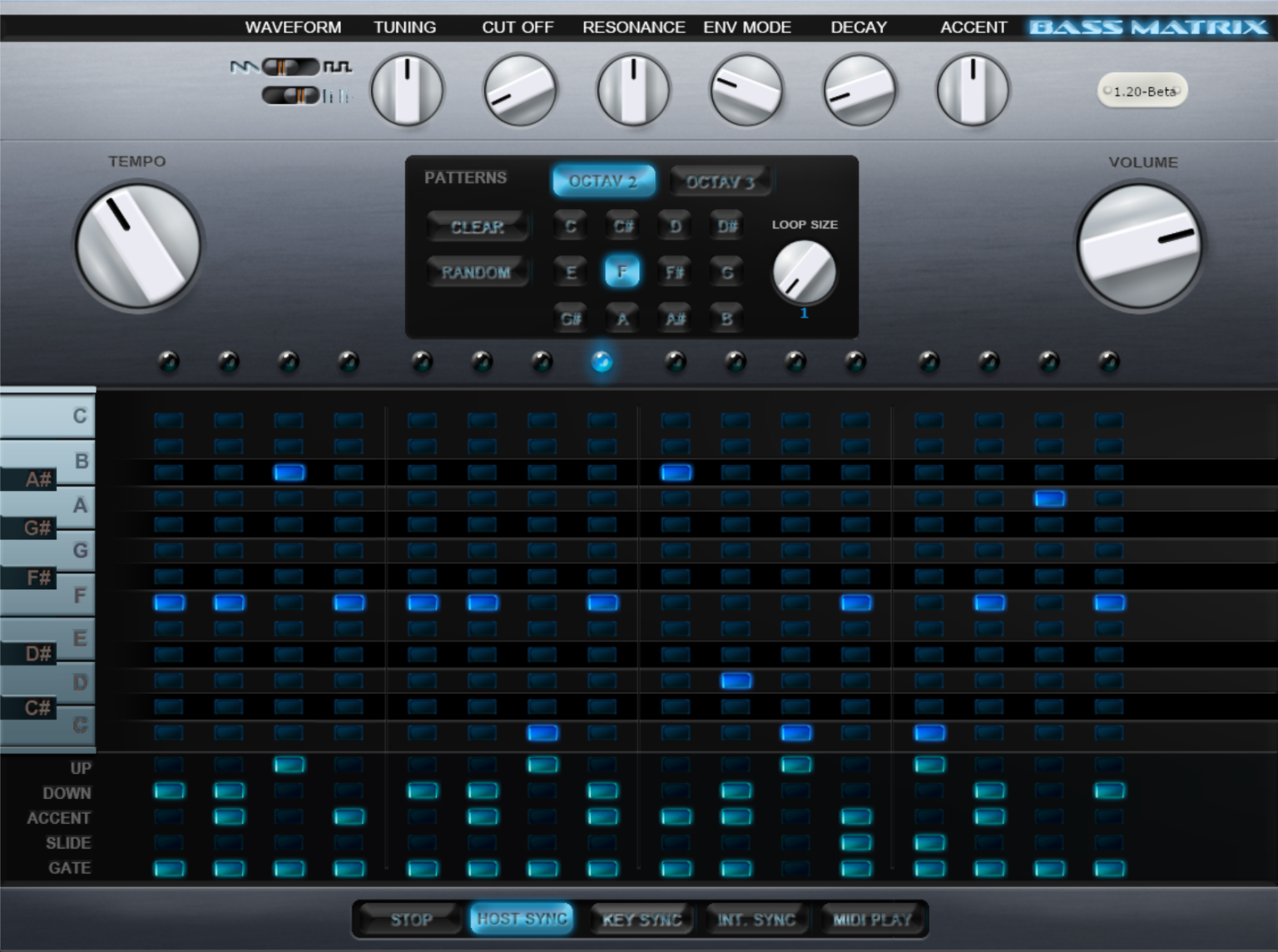Click the Decay knob
This screenshot has width=1278, height=952.
tap(859, 90)
